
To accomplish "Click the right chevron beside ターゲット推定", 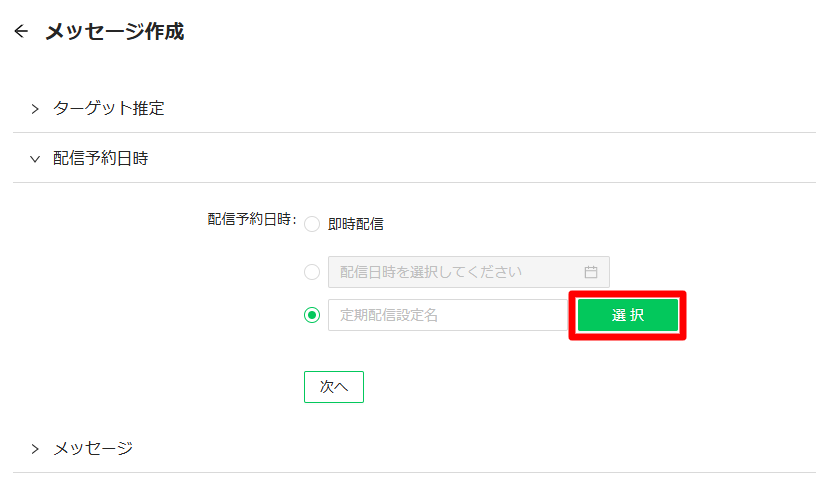I will (x=35, y=109).
